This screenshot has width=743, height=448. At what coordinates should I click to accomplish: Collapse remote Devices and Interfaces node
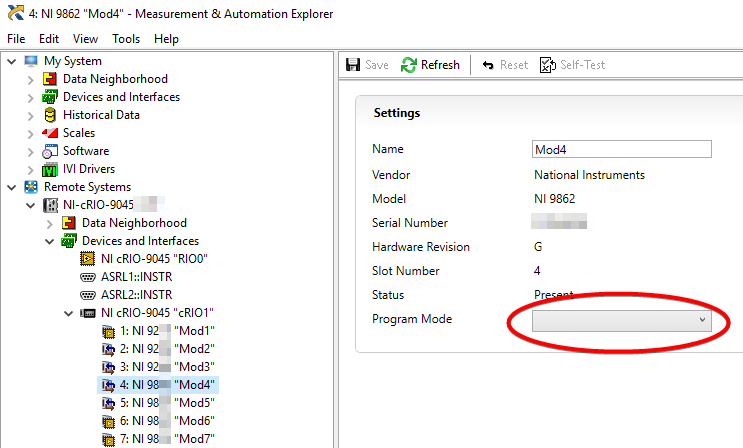coord(50,241)
